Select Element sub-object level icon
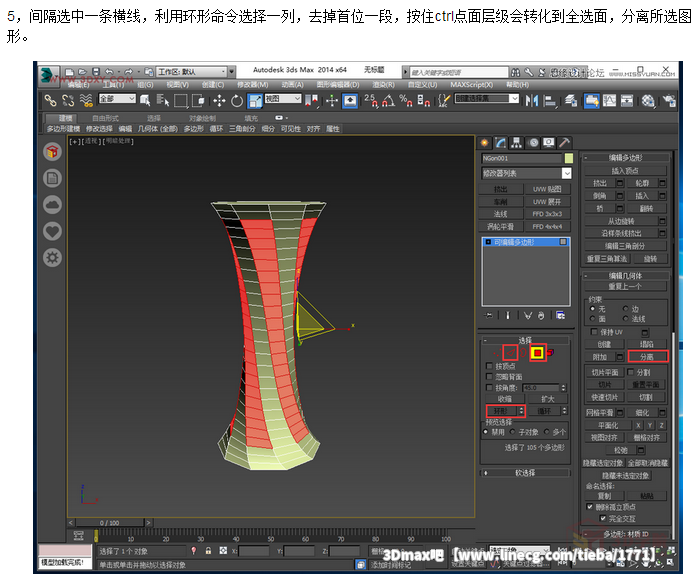This screenshot has width=695, height=574. pos(551,353)
